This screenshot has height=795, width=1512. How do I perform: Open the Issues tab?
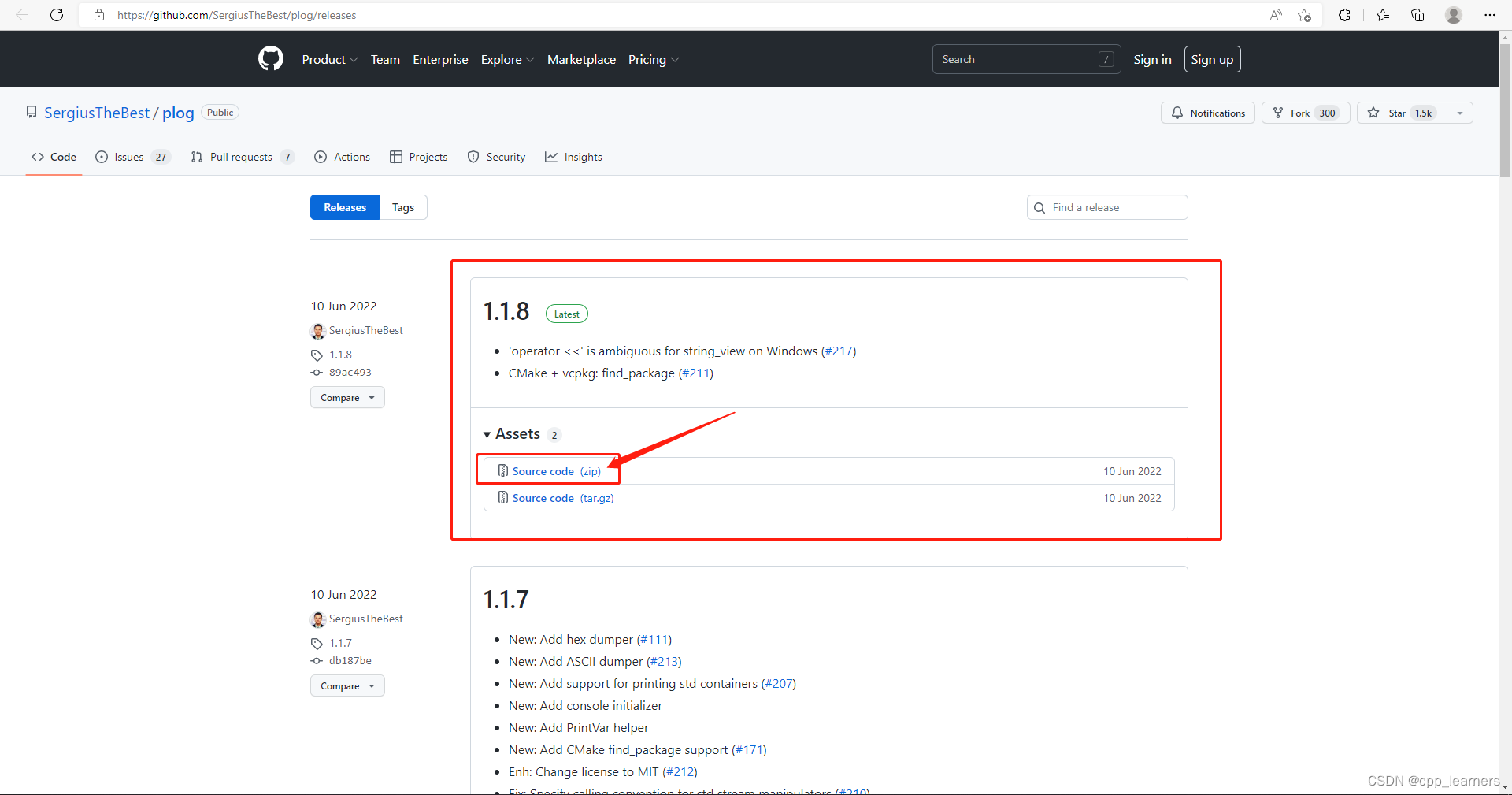point(132,157)
